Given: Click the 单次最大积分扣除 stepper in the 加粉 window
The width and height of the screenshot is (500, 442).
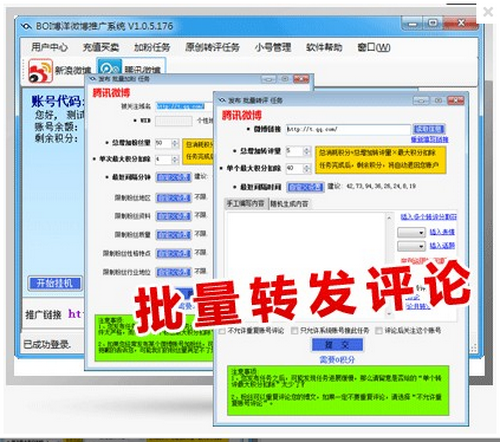Looking at the screenshot, I should tap(175, 160).
